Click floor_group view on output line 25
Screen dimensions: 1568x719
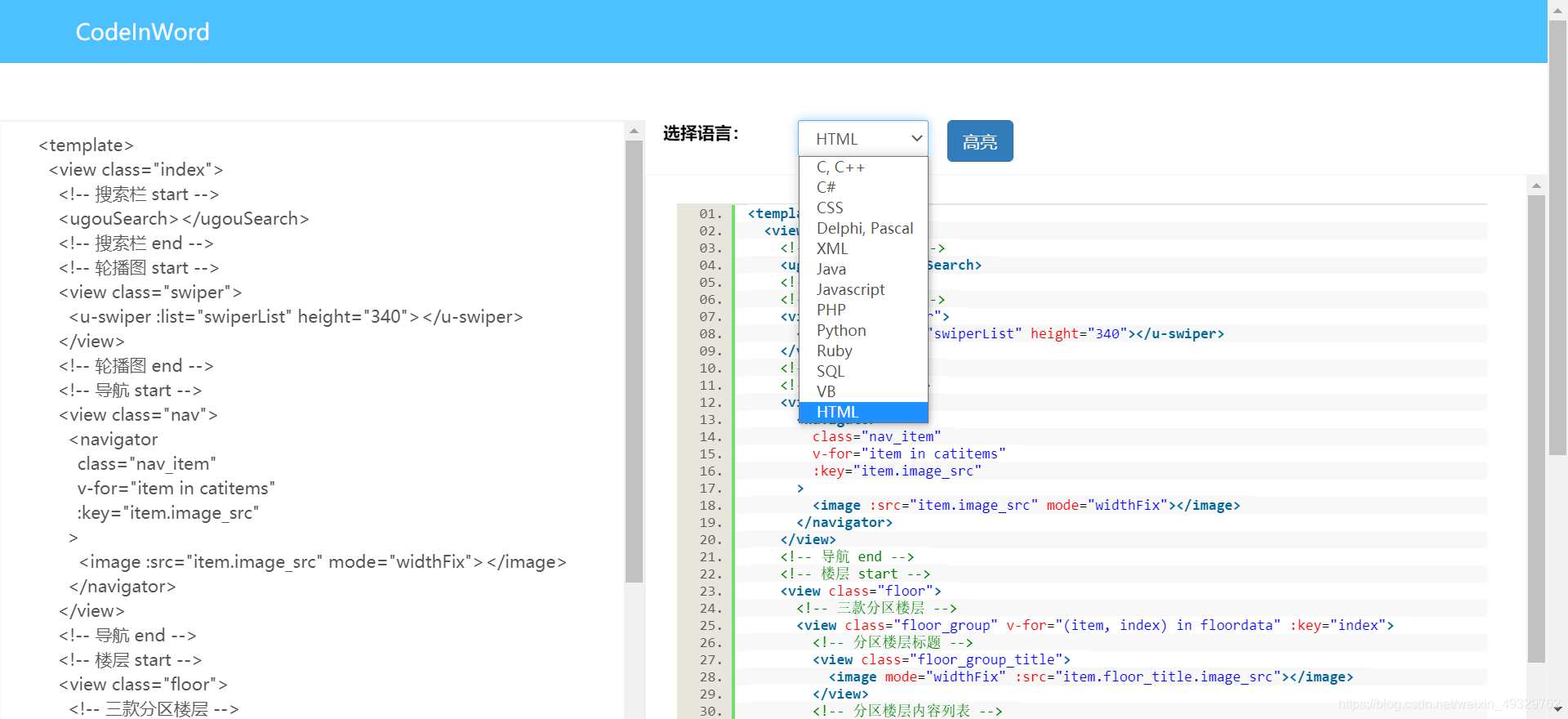coord(1095,626)
